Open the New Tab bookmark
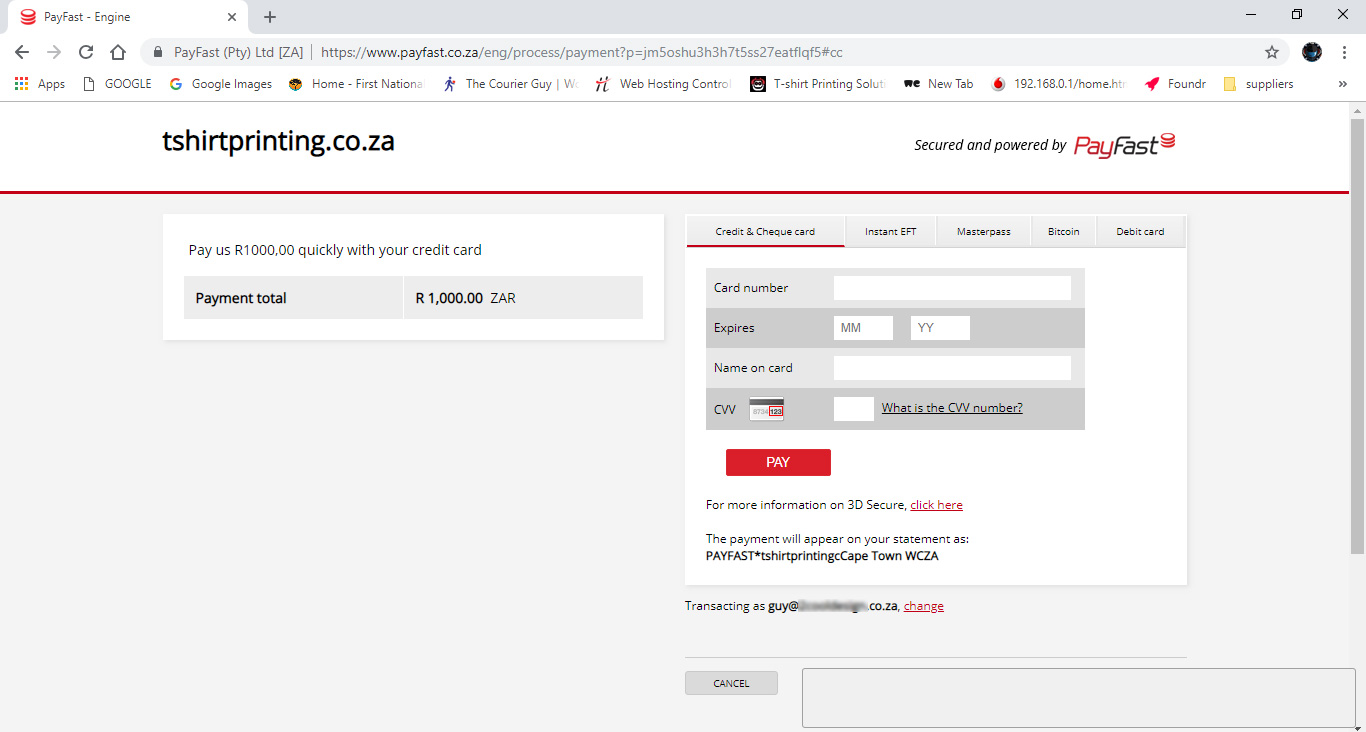 939,84
